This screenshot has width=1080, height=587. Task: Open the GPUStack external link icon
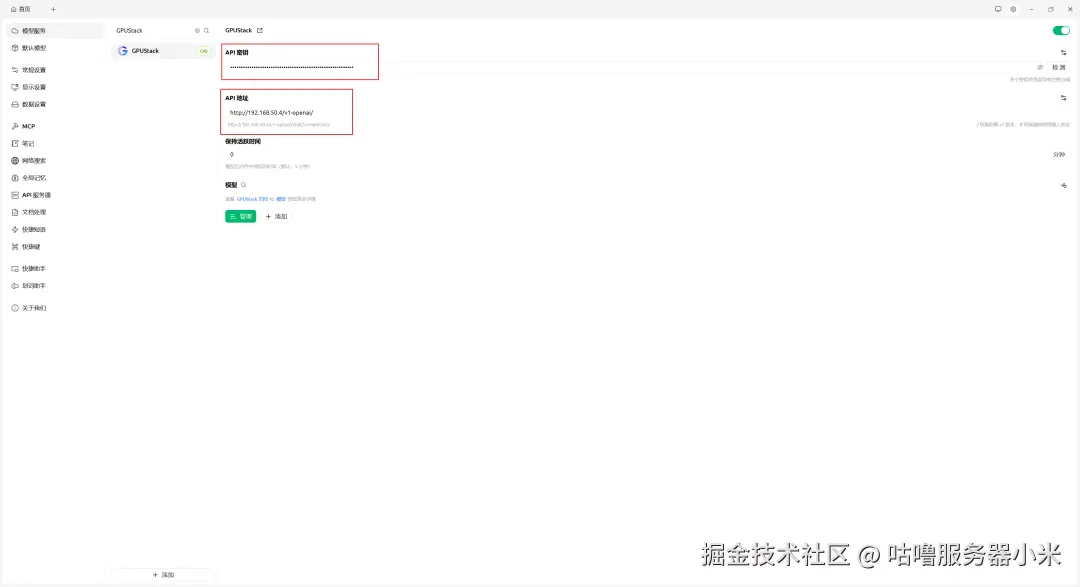pos(260,30)
